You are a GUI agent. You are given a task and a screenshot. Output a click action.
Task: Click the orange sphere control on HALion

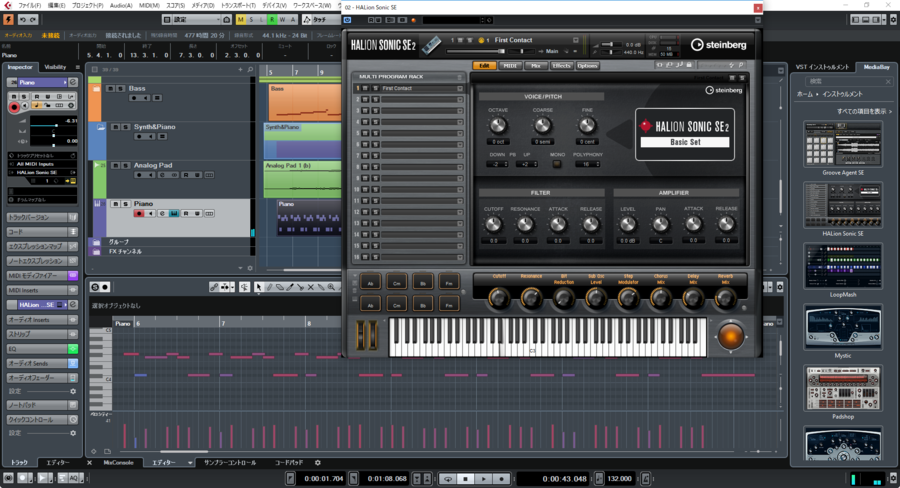point(731,336)
